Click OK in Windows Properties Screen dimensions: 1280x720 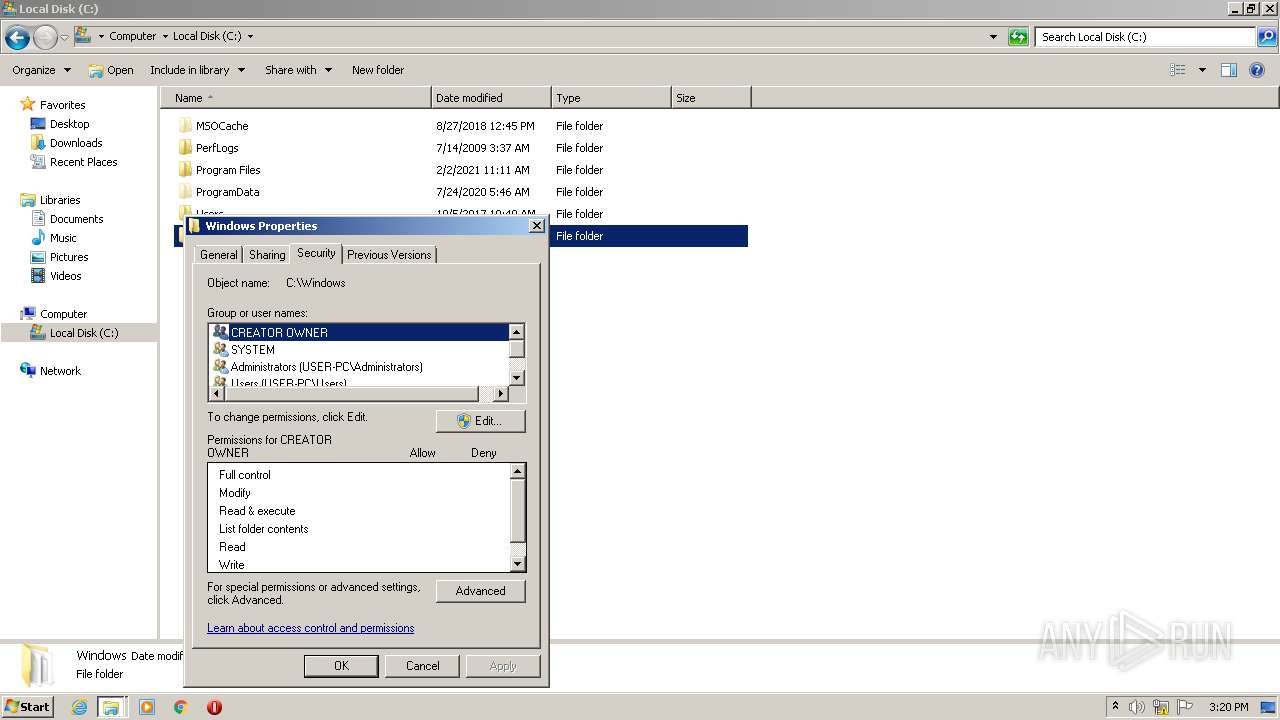point(341,666)
